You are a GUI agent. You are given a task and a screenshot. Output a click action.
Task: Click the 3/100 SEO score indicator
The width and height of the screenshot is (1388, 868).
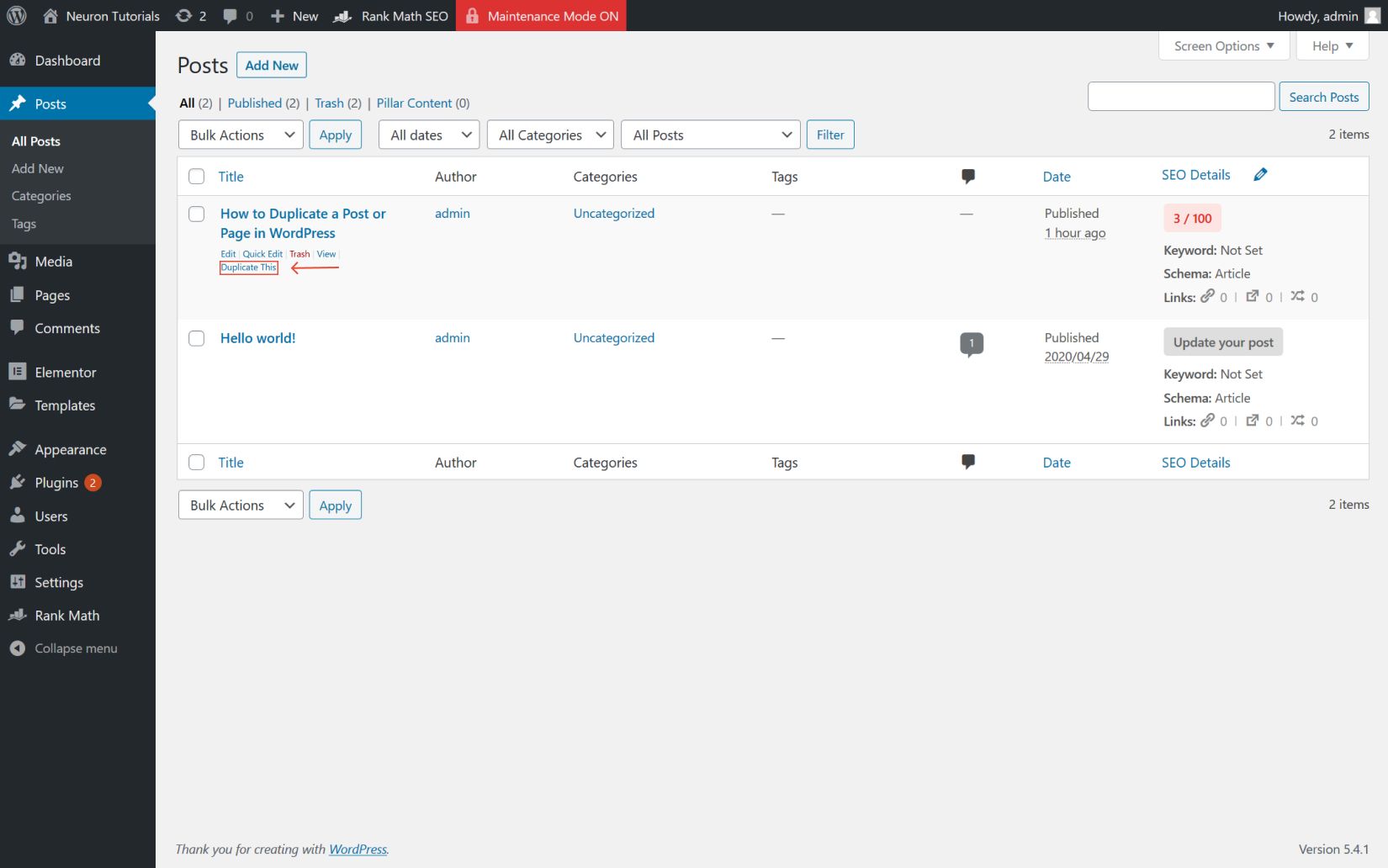[x=1191, y=217]
